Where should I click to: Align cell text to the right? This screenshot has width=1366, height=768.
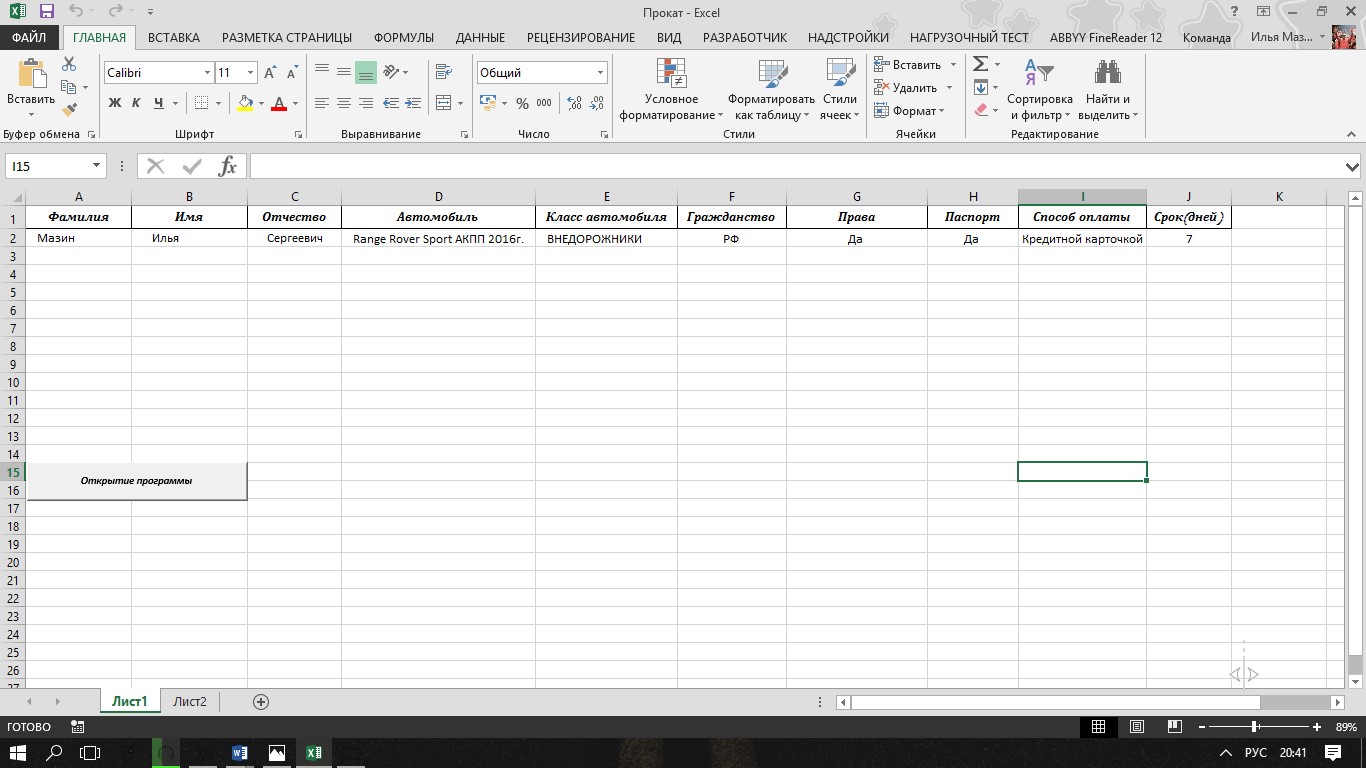(x=366, y=103)
